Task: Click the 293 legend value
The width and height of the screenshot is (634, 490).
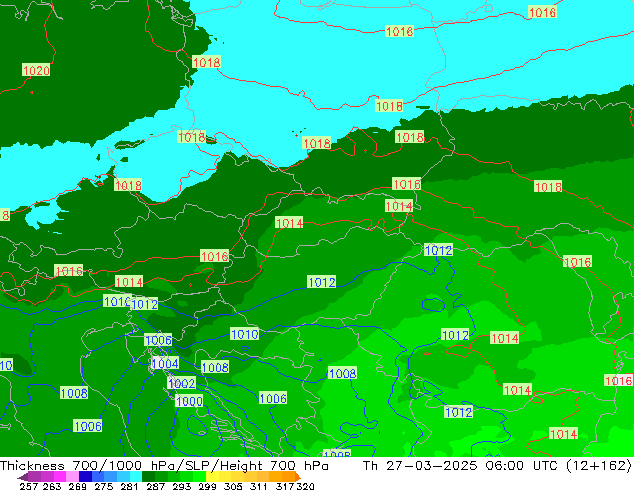Action: tap(182, 486)
